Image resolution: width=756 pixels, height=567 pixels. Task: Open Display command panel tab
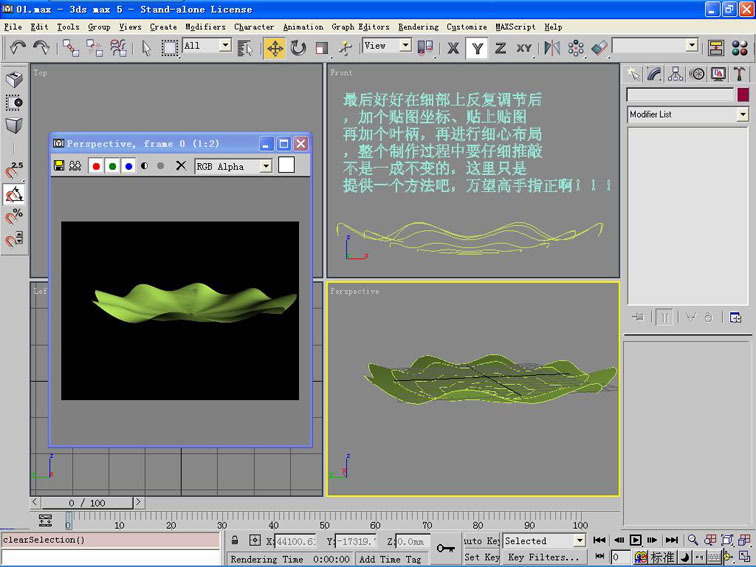point(718,74)
